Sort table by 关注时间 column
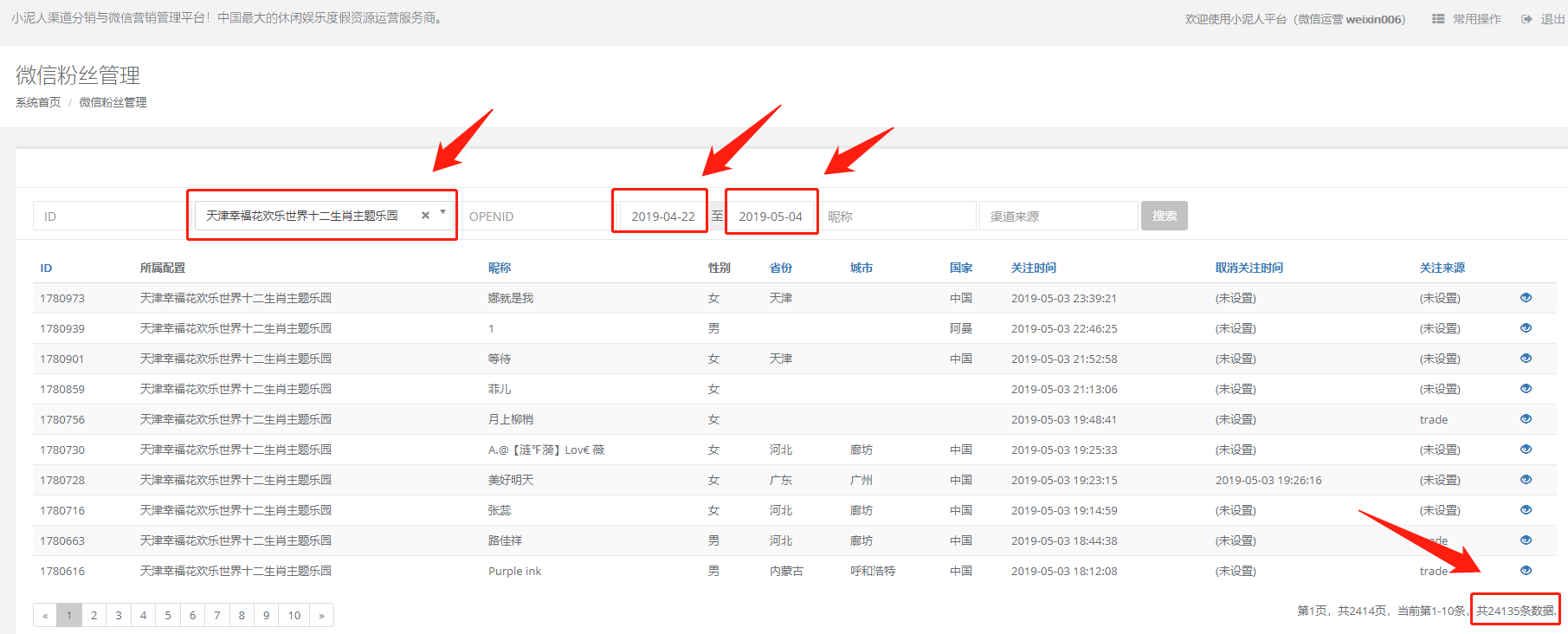This screenshot has width=1568, height=634. pyautogui.click(x=1033, y=268)
